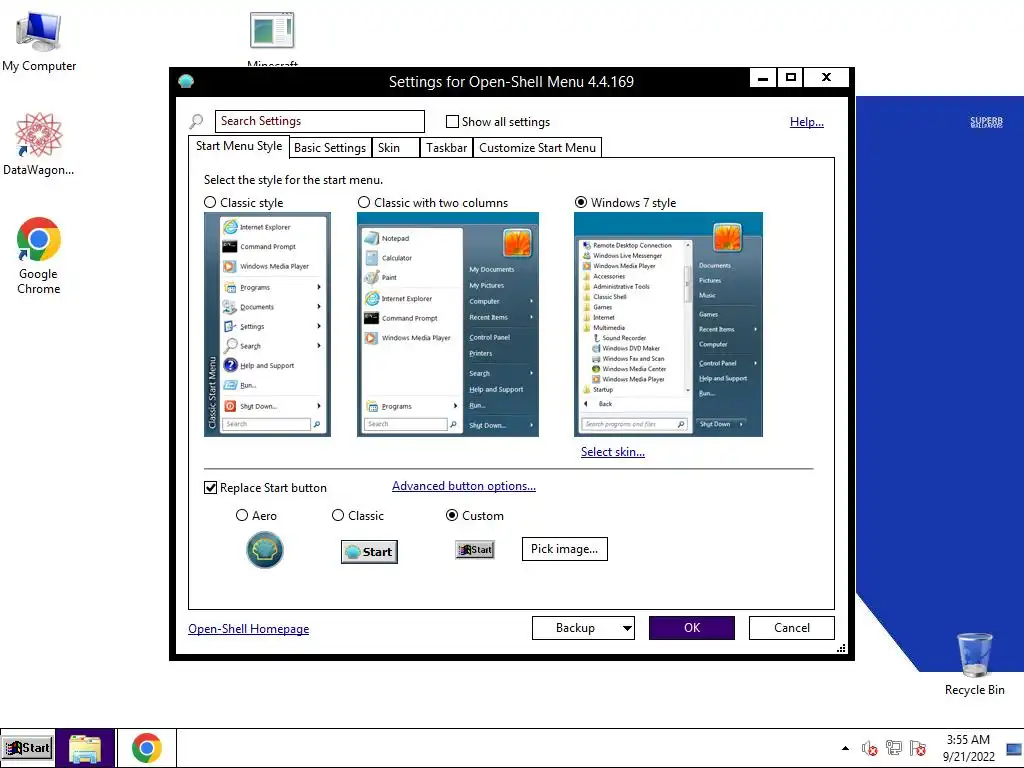The width and height of the screenshot is (1024, 768).
Task: Click the Cancel button
Action: 792,628
